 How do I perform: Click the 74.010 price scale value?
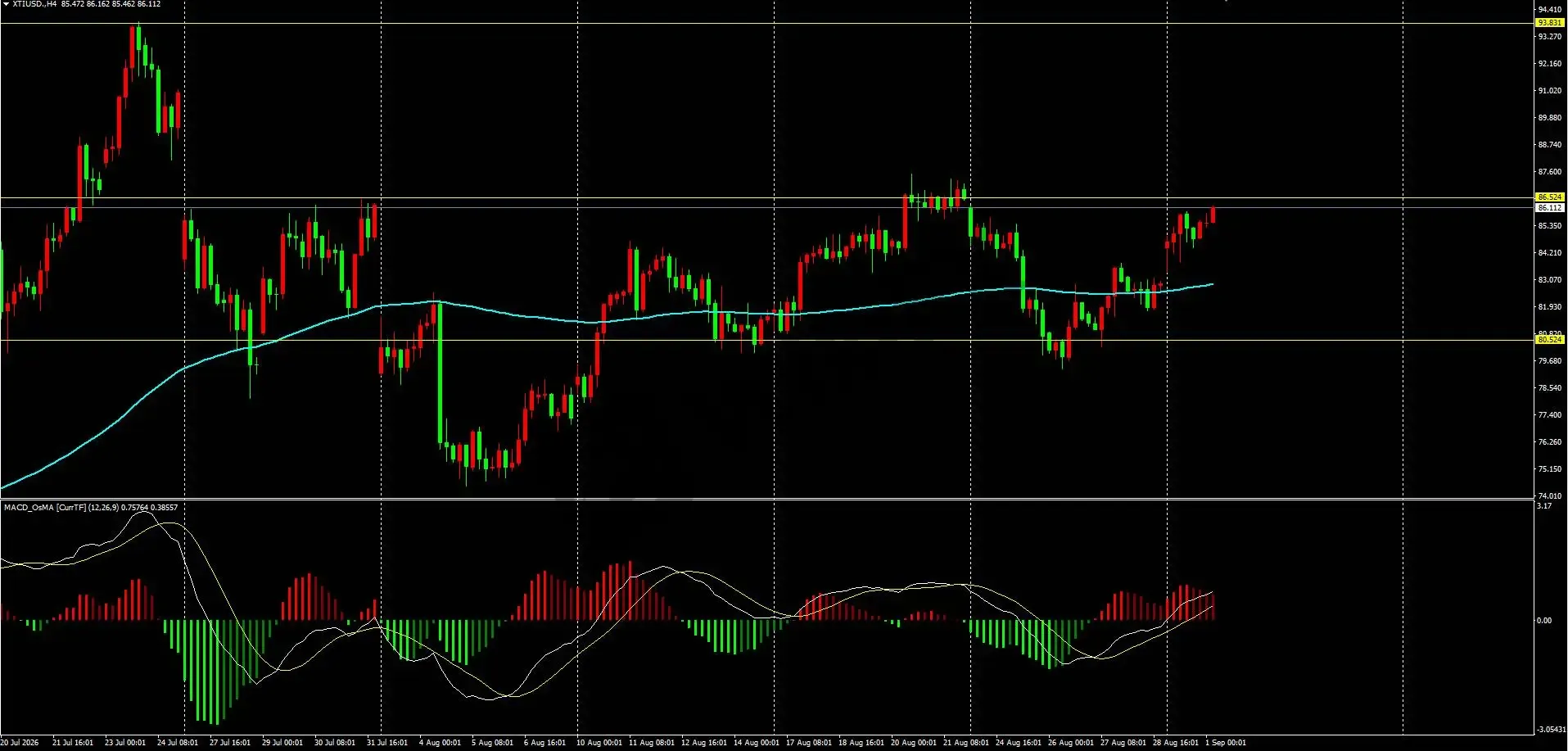(1550, 496)
